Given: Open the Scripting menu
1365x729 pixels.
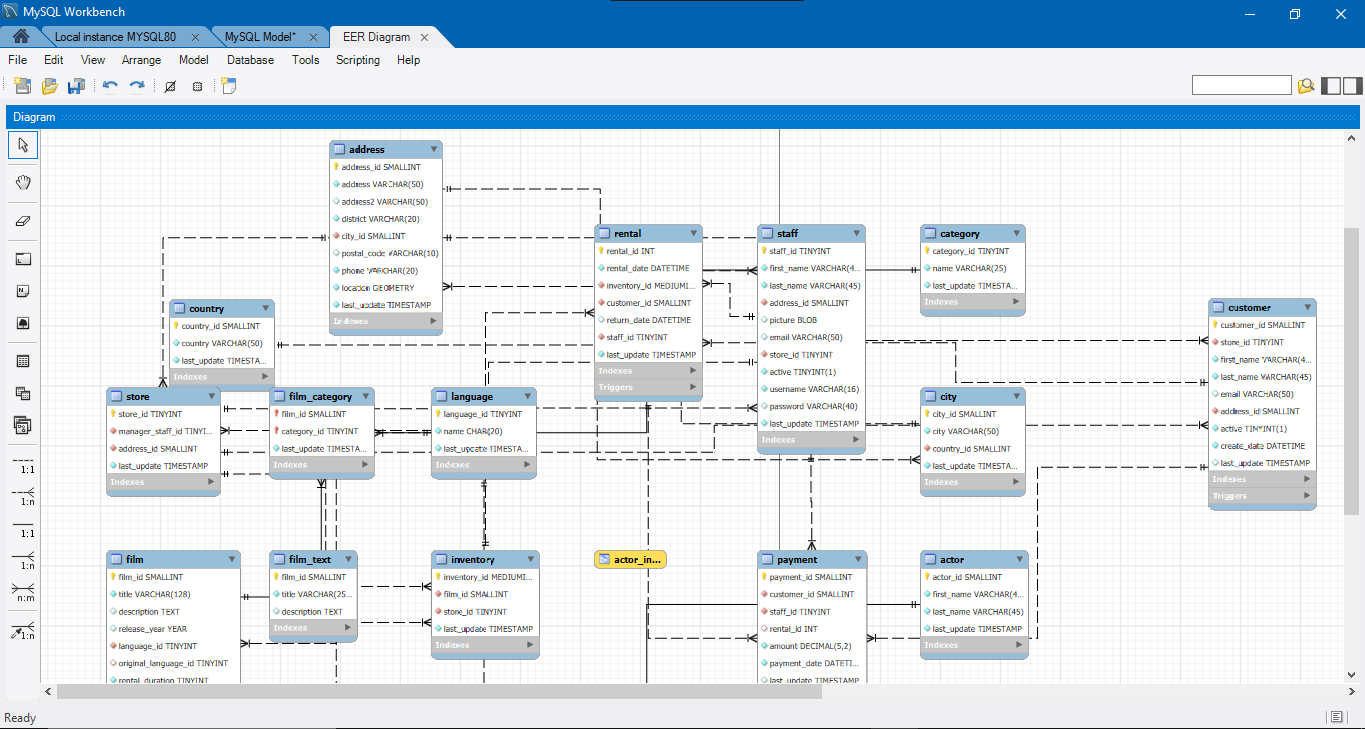Looking at the screenshot, I should [x=358, y=60].
